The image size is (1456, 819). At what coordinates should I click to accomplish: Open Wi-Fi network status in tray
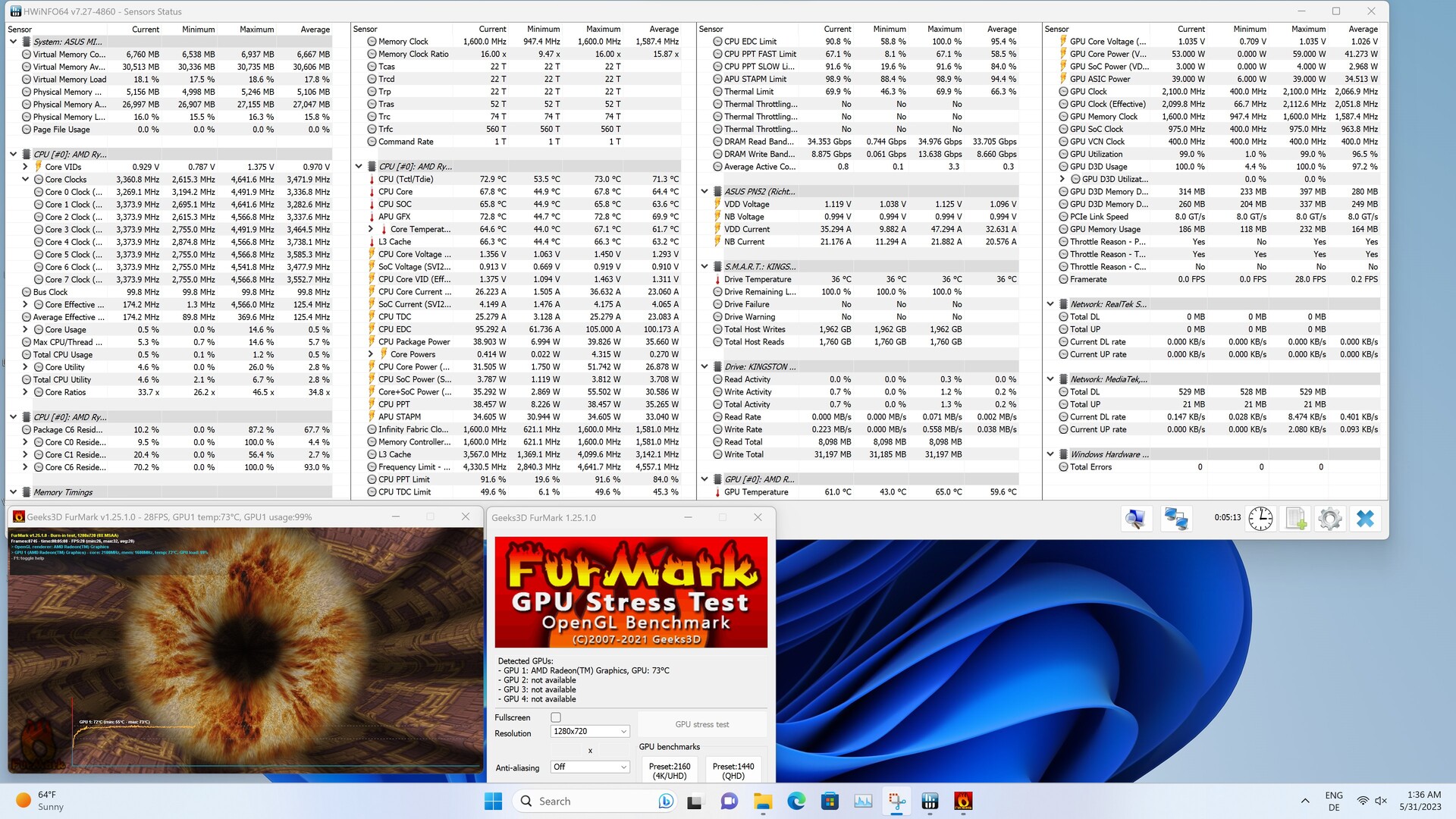coord(1363,801)
